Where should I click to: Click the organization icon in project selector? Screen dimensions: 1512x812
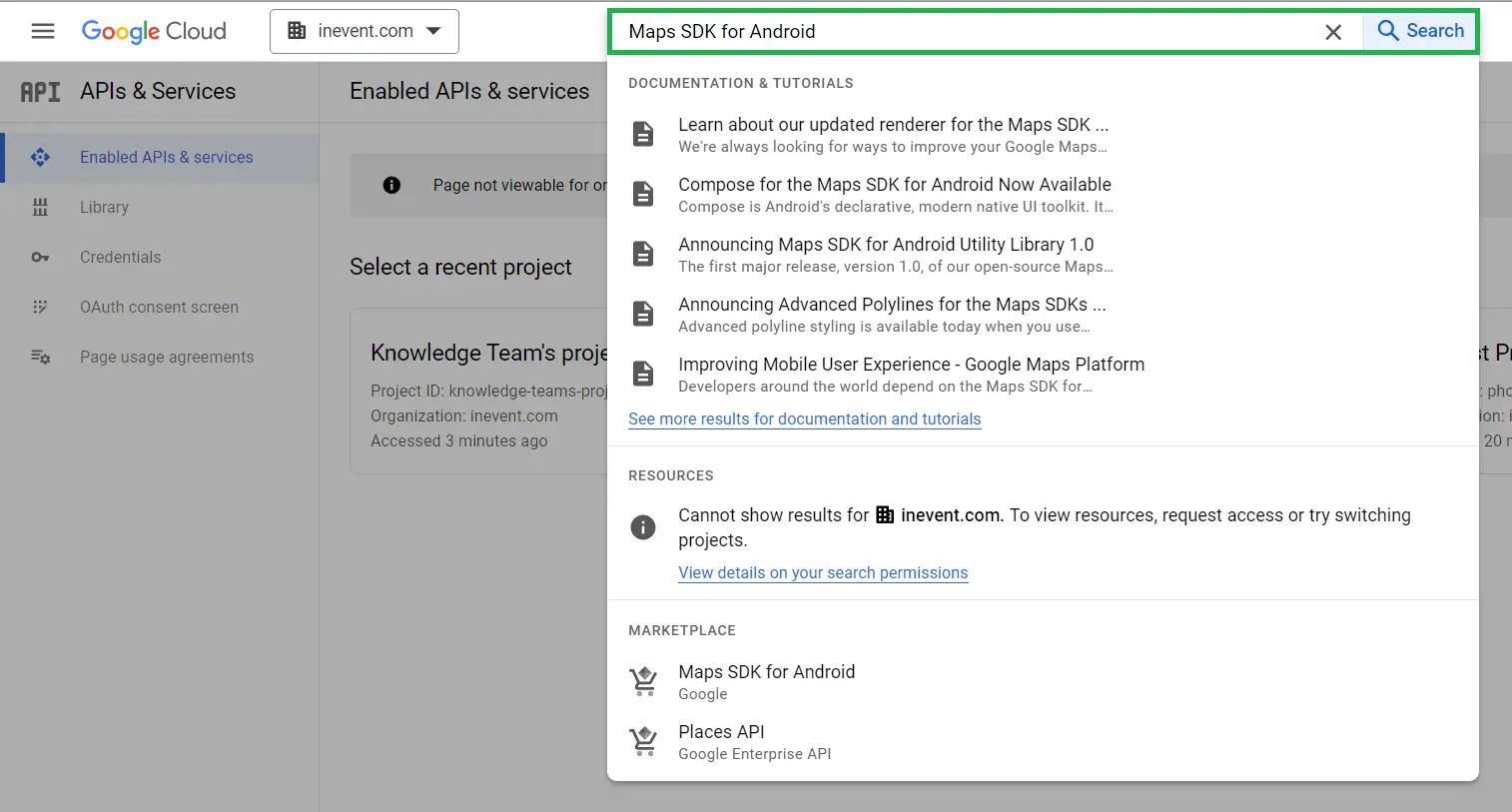[x=297, y=31]
